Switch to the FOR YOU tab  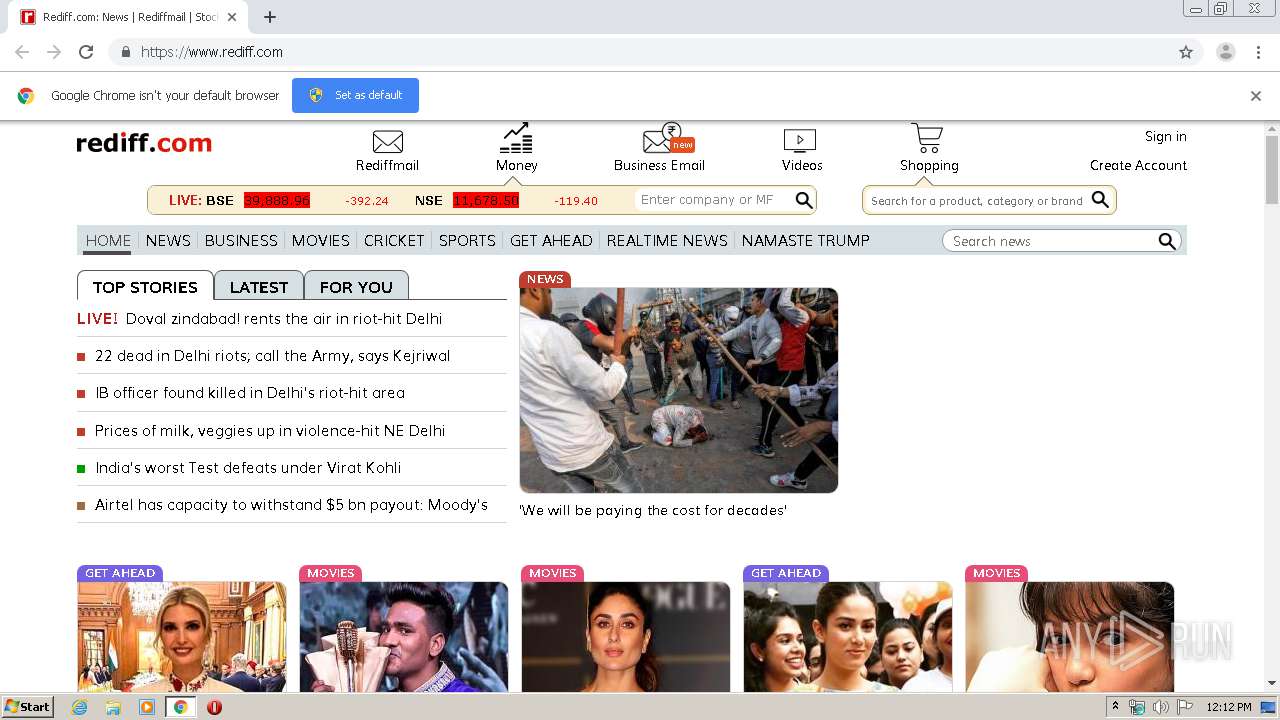(x=356, y=286)
